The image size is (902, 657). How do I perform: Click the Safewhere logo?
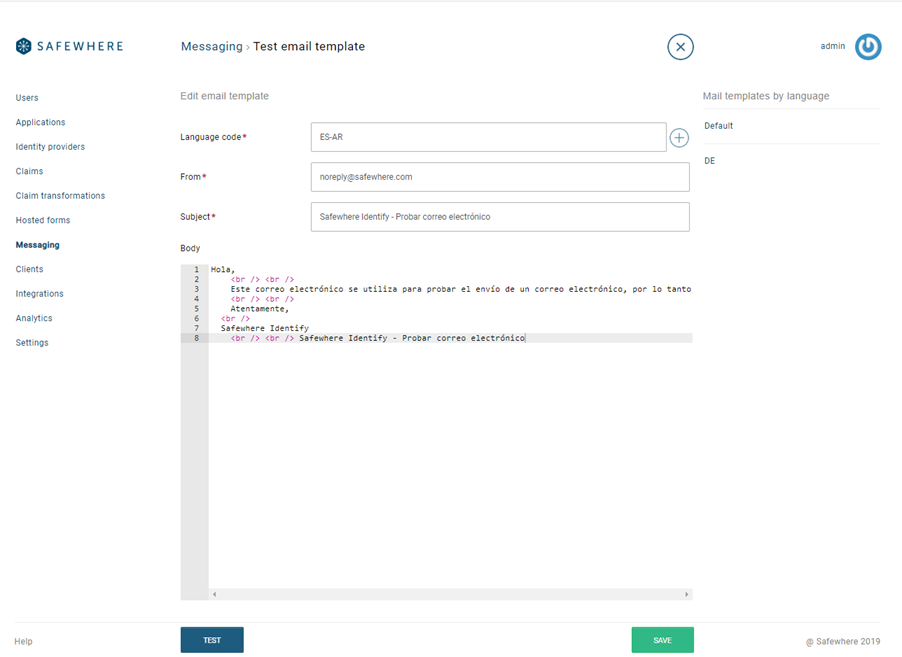pyautogui.click(x=70, y=46)
